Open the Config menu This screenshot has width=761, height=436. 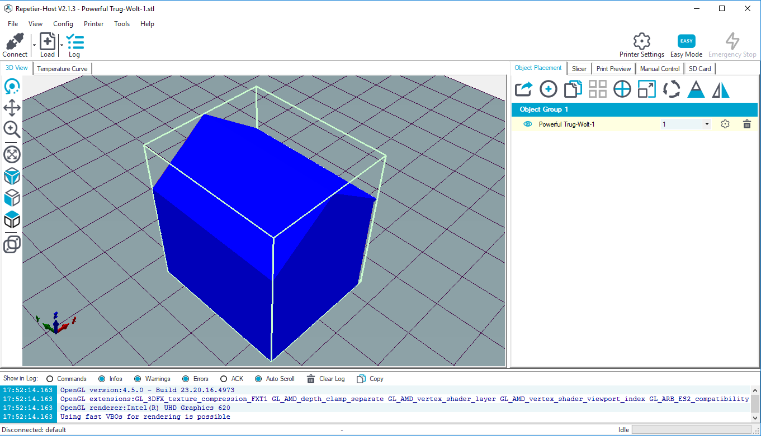[x=63, y=23]
